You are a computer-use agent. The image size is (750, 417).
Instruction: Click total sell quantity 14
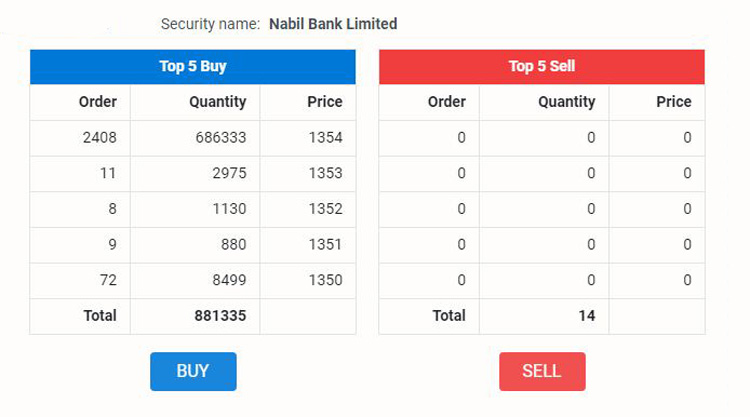[x=586, y=316]
